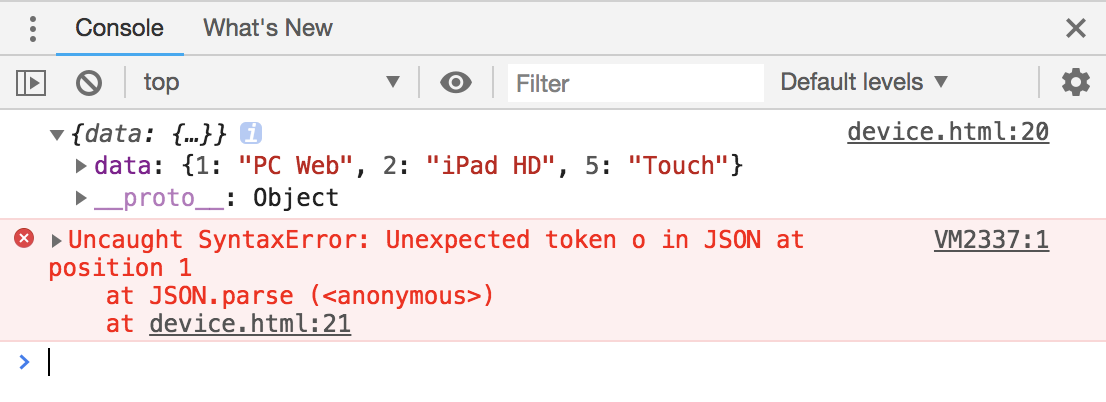
Task: Toggle the live expression eye icon
Action: point(456,83)
